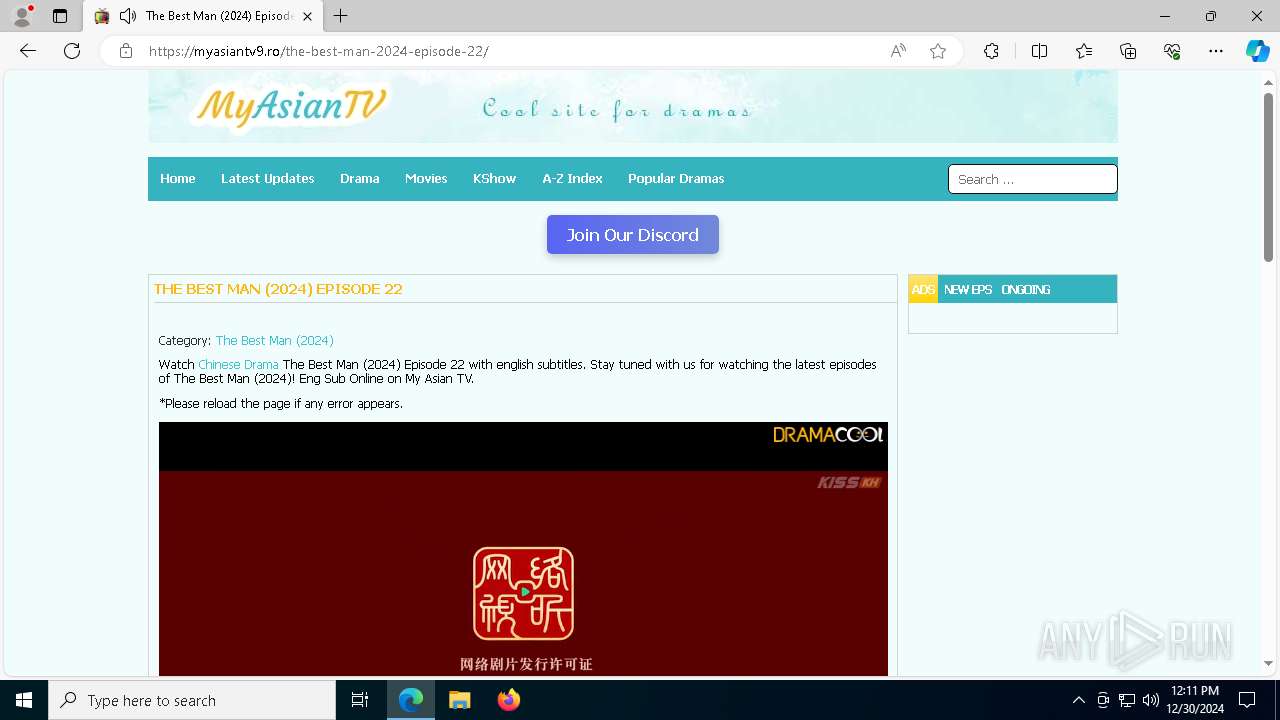
Task: Open notification center icon
Action: [1247, 700]
